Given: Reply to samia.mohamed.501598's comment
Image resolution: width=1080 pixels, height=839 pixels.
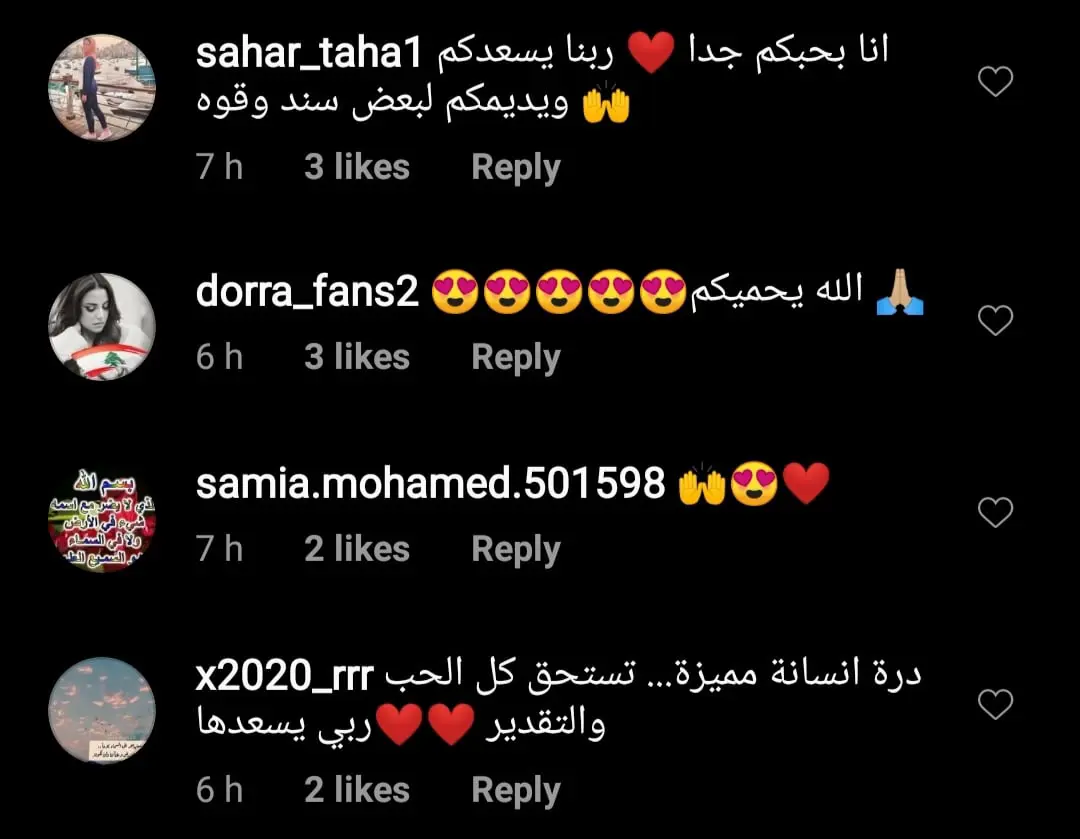Looking at the screenshot, I should 516,550.
